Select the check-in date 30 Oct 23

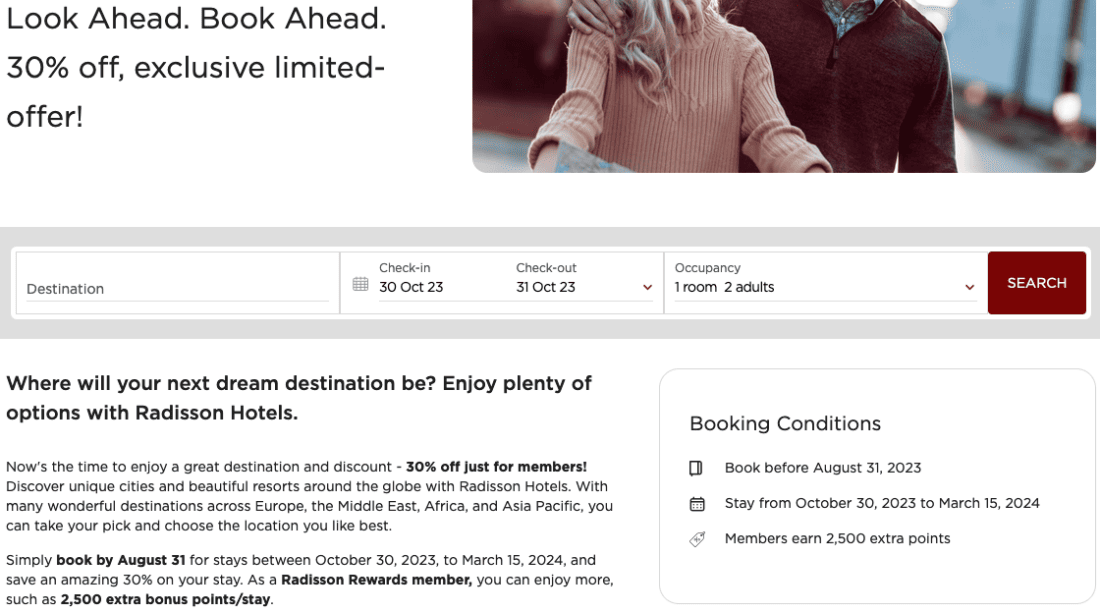point(410,288)
